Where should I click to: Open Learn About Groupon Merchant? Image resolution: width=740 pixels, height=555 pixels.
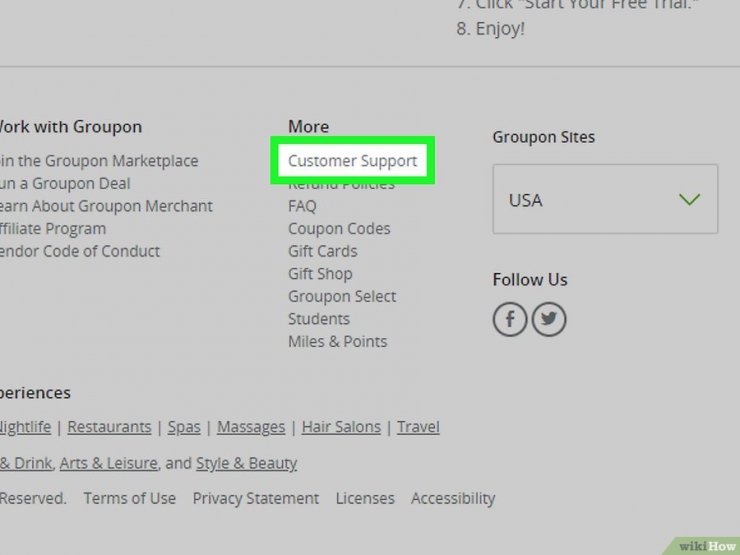pyautogui.click(x=106, y=206)
